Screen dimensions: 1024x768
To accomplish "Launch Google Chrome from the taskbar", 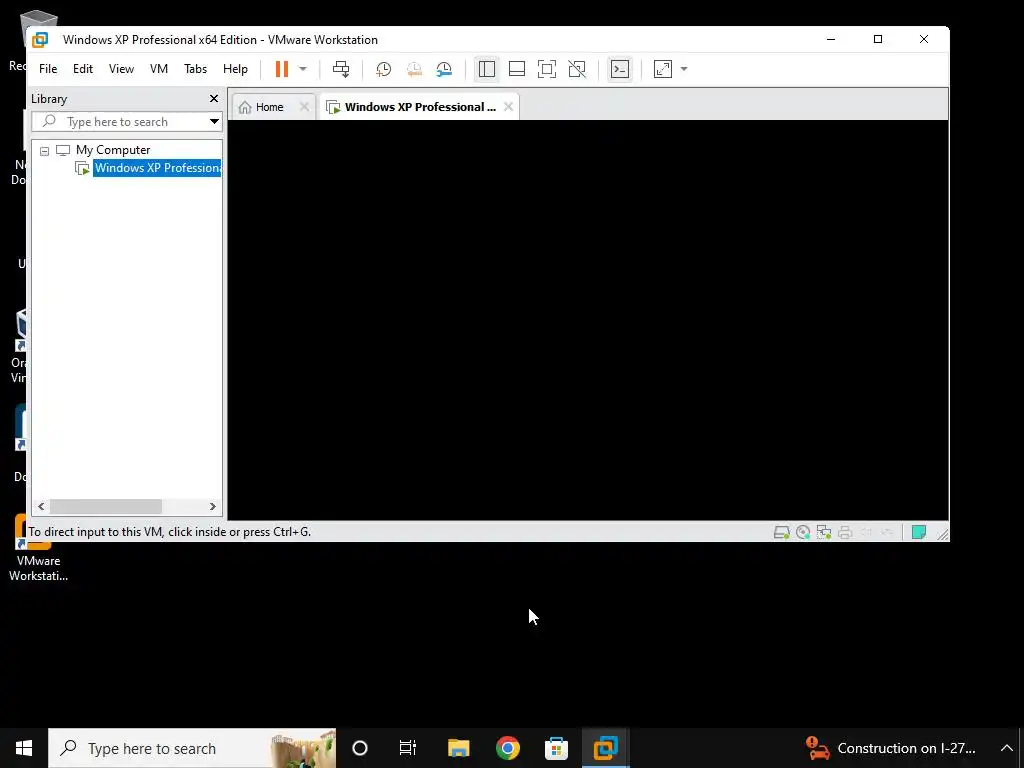I will pyautogui.click(x=507, y=748).
